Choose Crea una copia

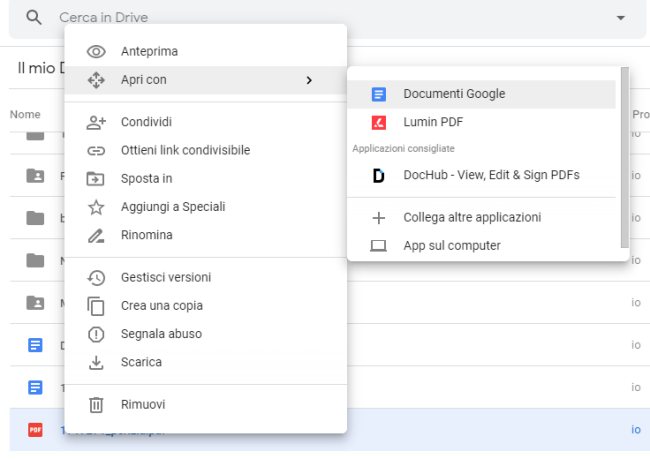pos(206,306)
